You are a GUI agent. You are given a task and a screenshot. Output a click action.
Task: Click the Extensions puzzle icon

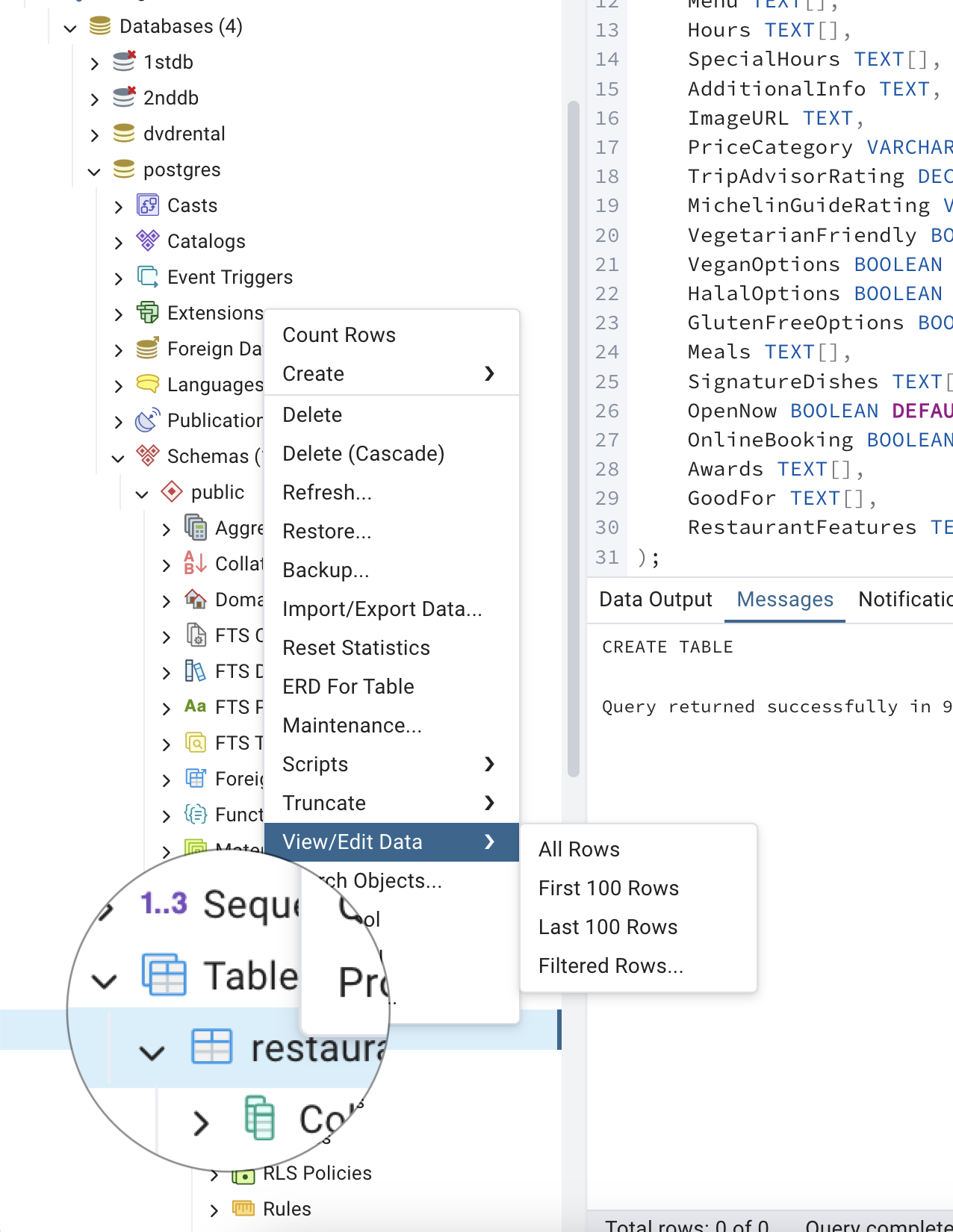(x=148, y=313)
